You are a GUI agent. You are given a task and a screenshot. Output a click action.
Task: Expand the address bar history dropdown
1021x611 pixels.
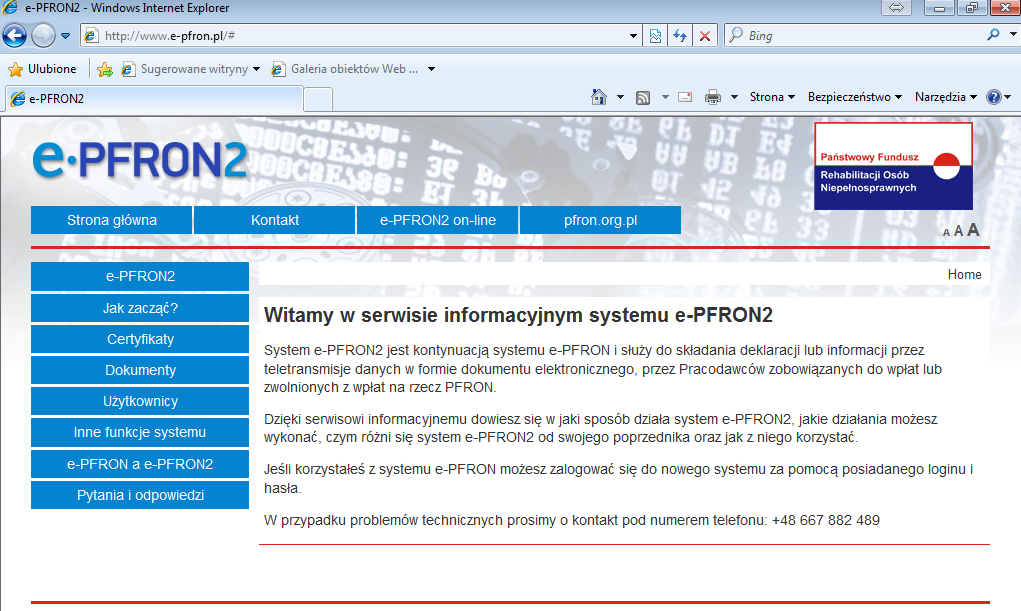[x=633, y=36]
